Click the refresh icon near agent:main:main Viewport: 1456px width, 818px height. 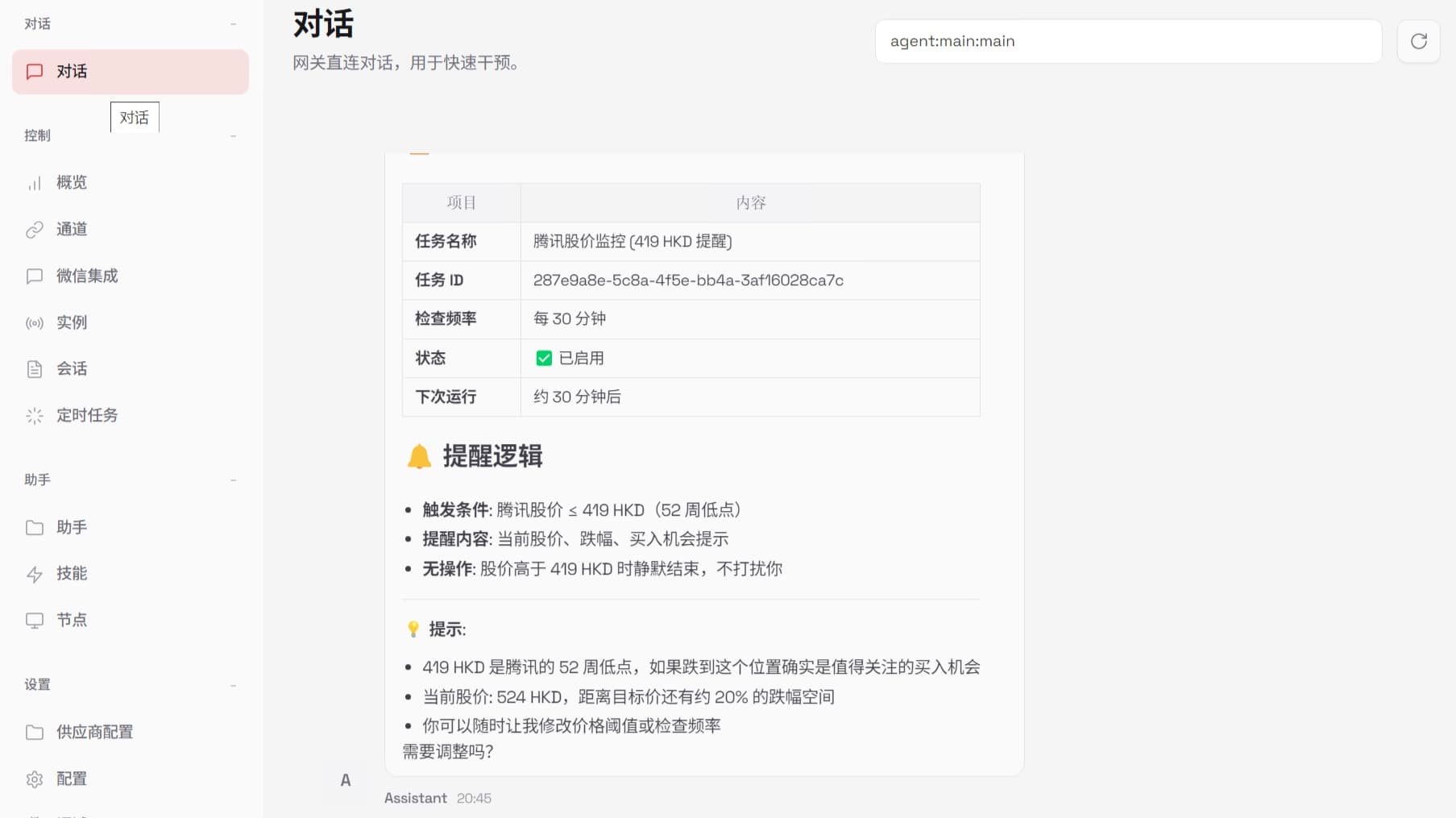click(1418, 41)
